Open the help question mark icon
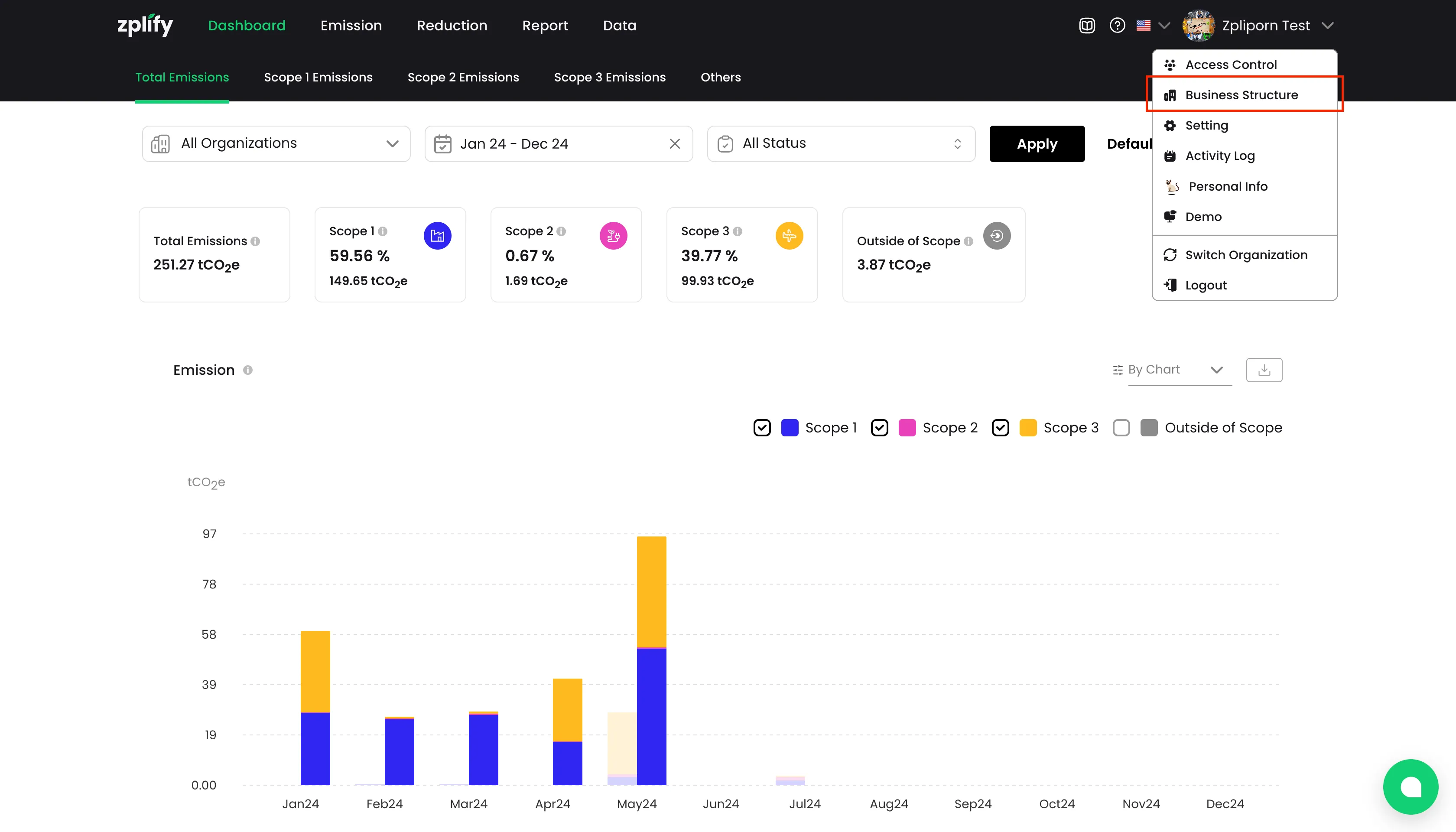 click(x=1117, y=26)
